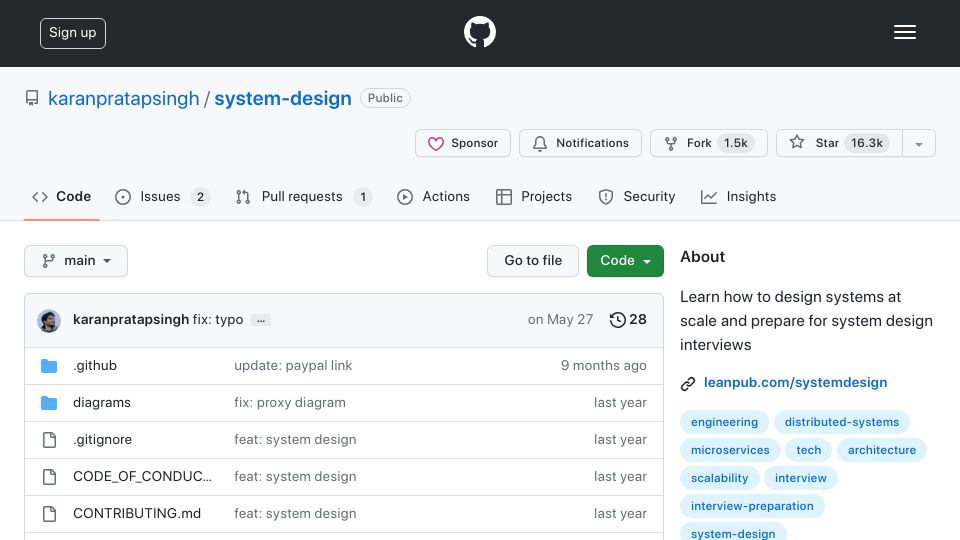Open the diagrams folder
The height and width of the screenshot is (540, 960).
pyautogui.click(x=102, y=403)
